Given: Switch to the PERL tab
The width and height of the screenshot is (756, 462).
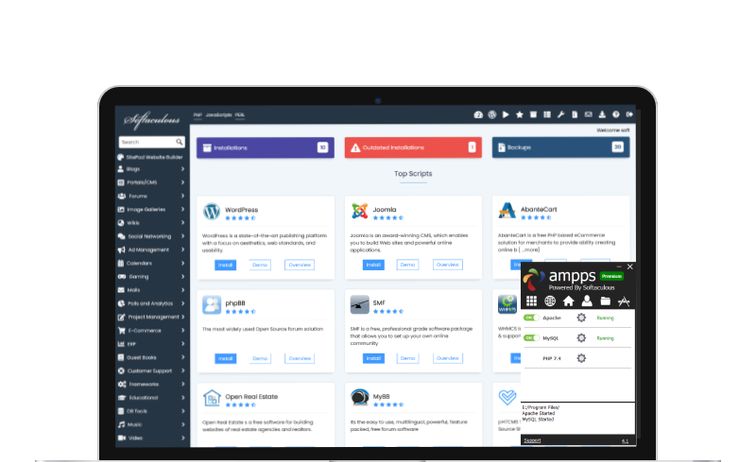Looking at the screenshot, I should click(x=240, y=115).
